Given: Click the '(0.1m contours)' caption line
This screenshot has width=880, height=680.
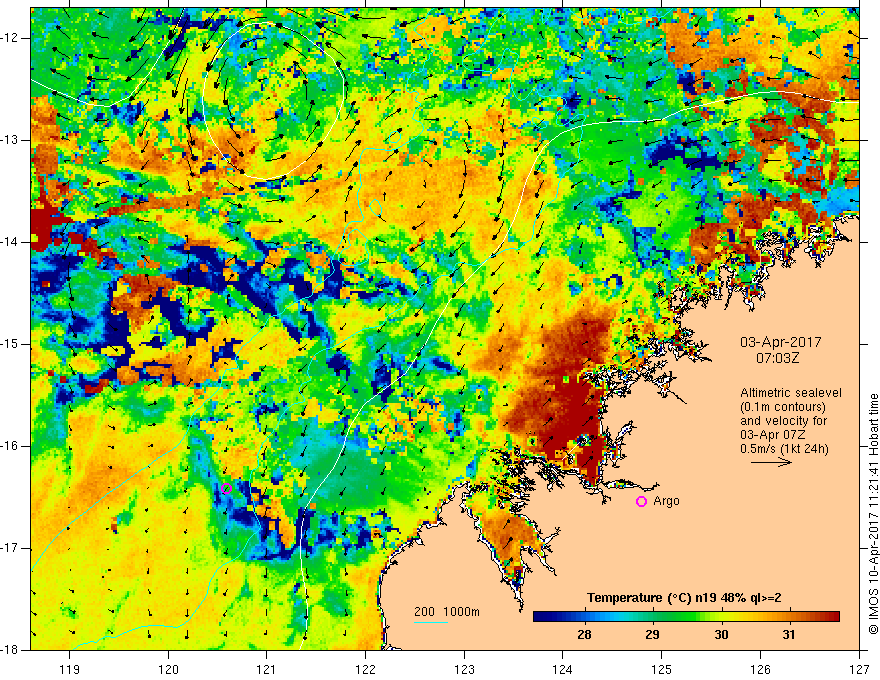Looking at the screenshot, I should click(783, 407).
